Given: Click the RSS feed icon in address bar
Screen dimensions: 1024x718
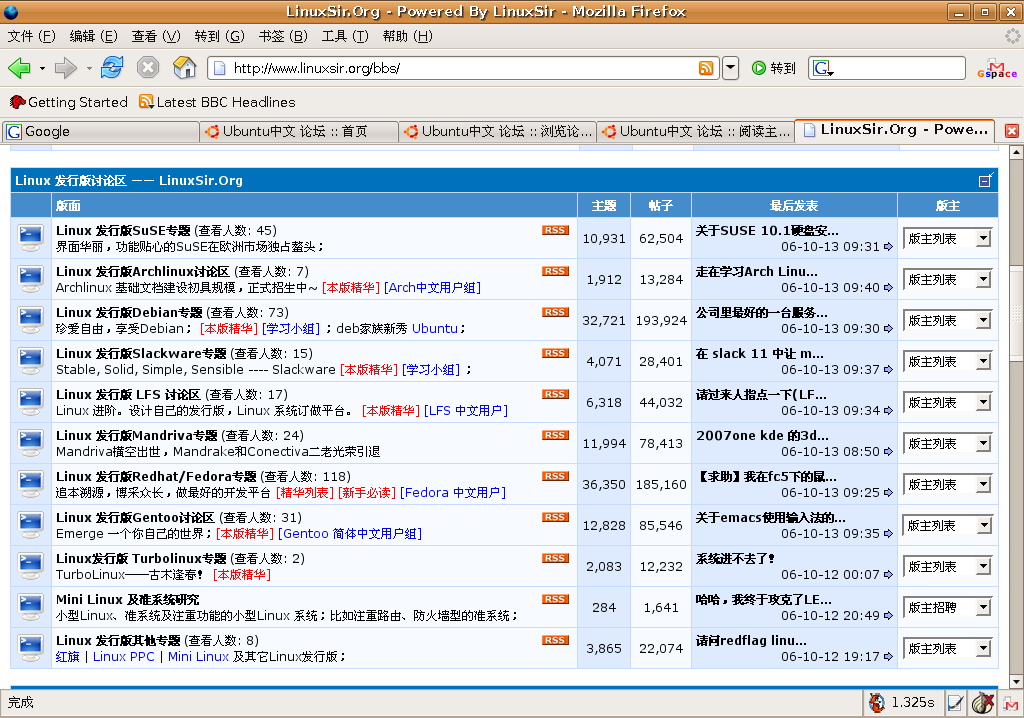Looking at the screenshot, I should (706, 68).
